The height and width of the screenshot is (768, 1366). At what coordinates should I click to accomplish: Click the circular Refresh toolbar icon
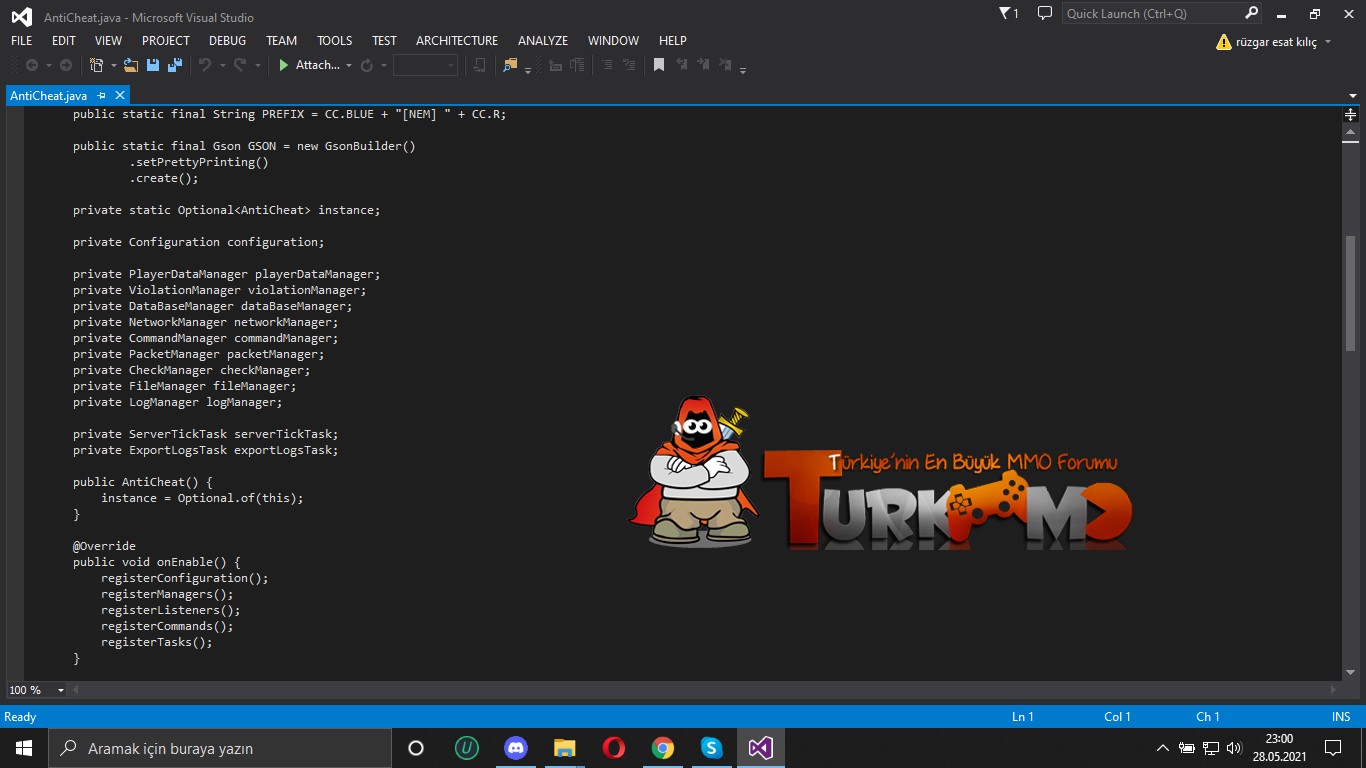(x=366, y=65)
